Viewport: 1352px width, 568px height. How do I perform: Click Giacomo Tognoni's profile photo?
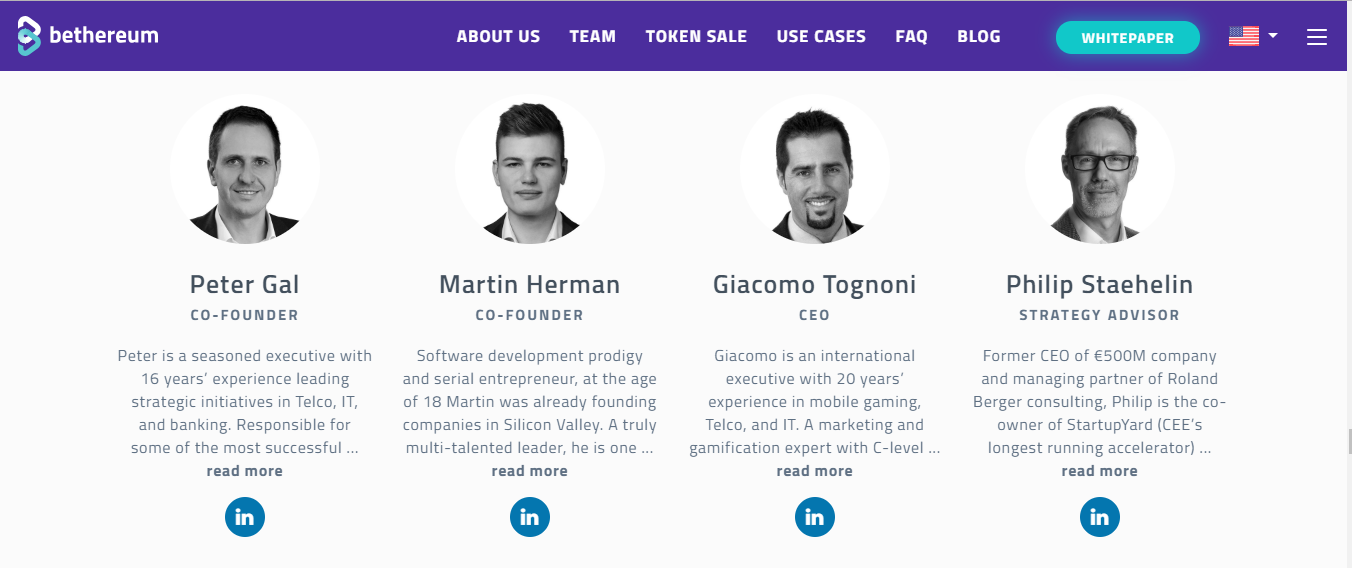tap(815, 170)
